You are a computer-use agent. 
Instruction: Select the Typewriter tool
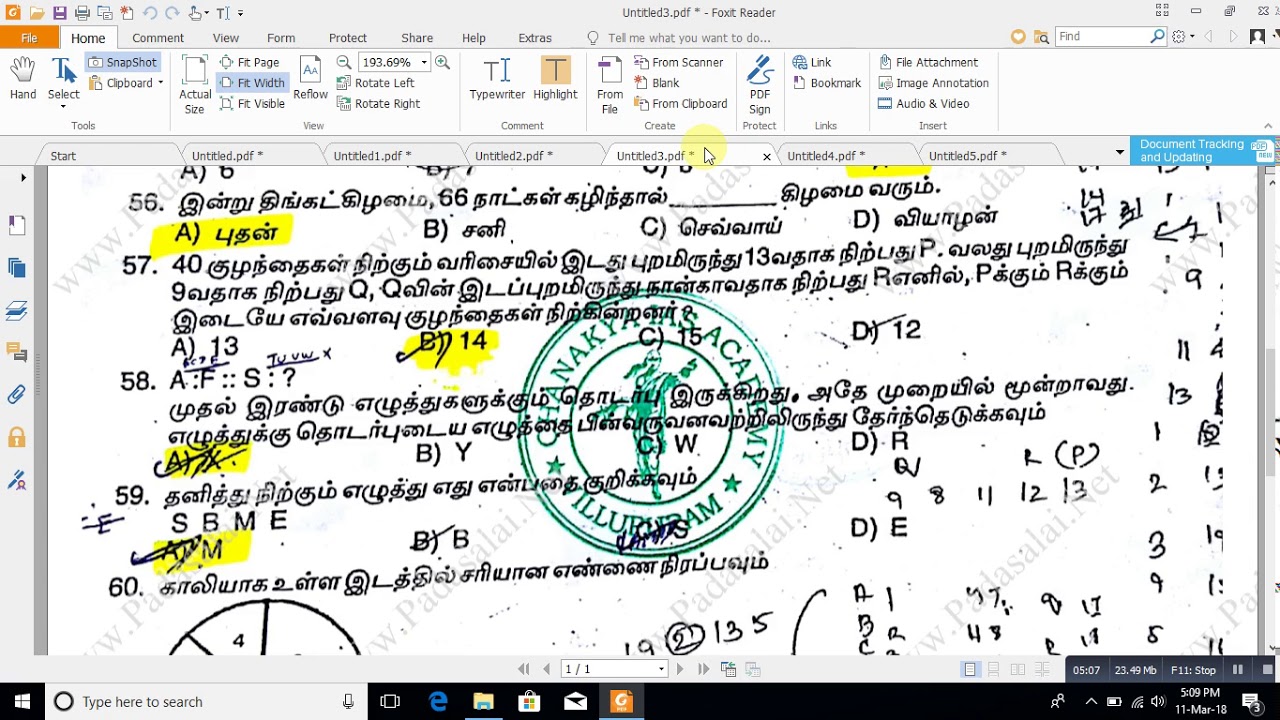point(497,79)
